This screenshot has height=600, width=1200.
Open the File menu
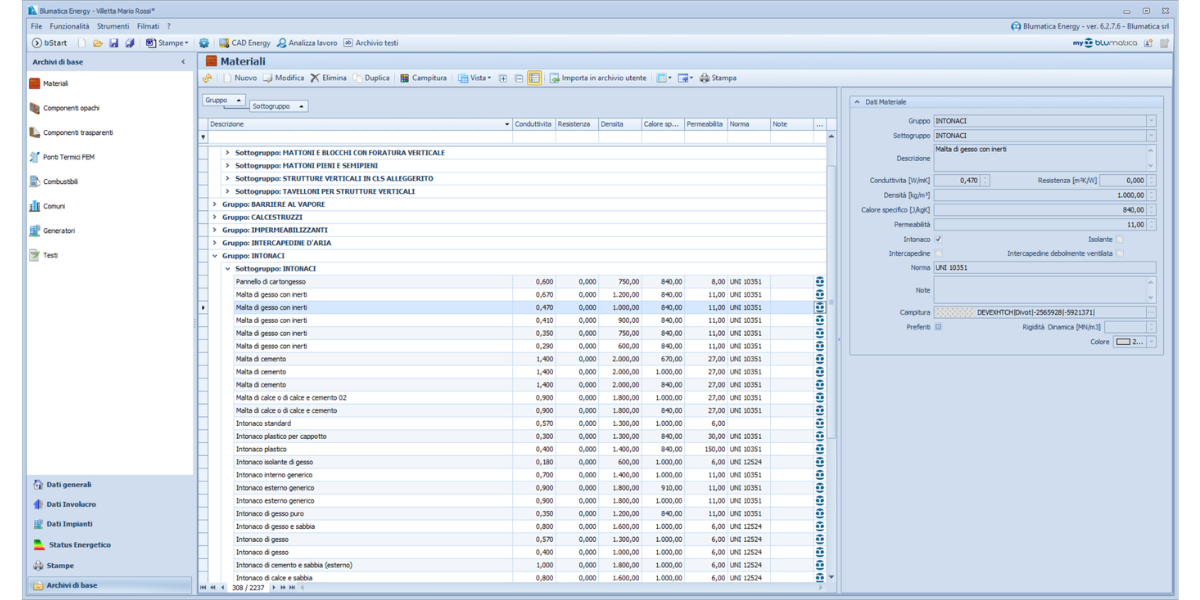pos(36,26)
